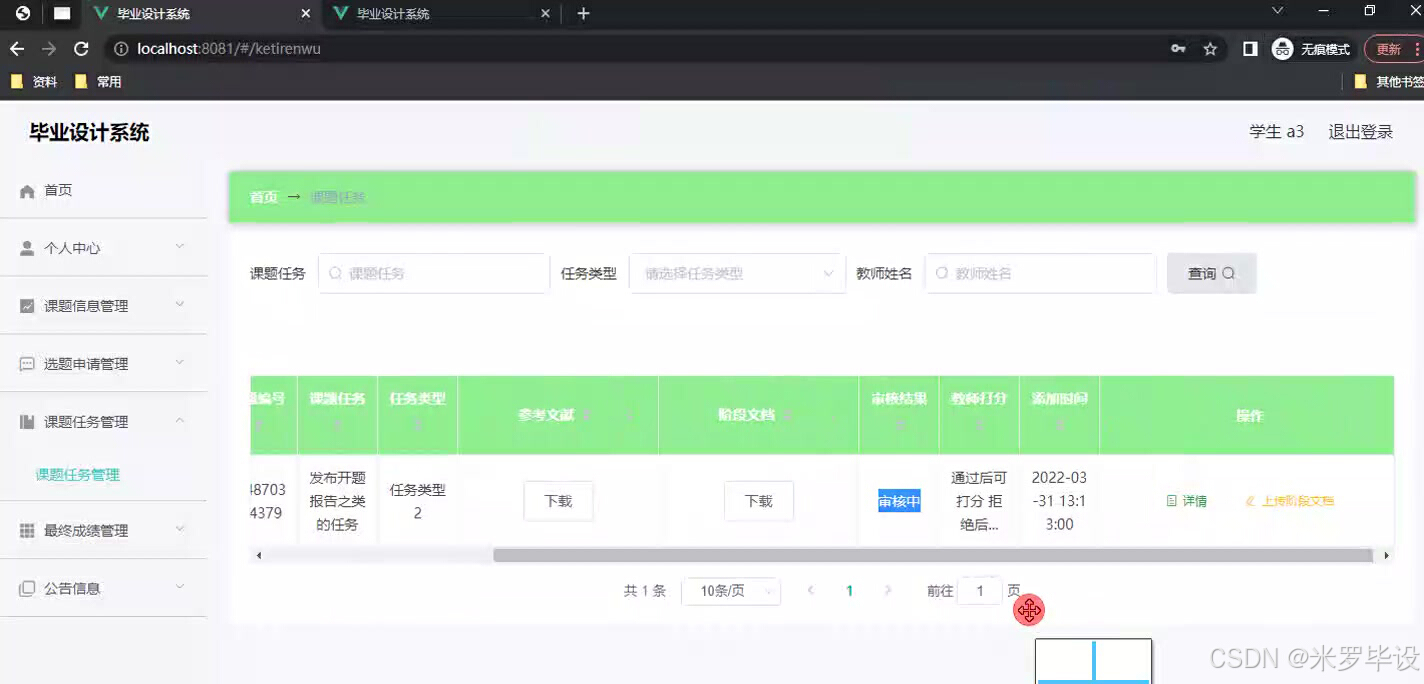Toggle sorting on the 阶段文档 column
Image resolution: width=1424 pixels, height=684 pixels.
[787, 415]
